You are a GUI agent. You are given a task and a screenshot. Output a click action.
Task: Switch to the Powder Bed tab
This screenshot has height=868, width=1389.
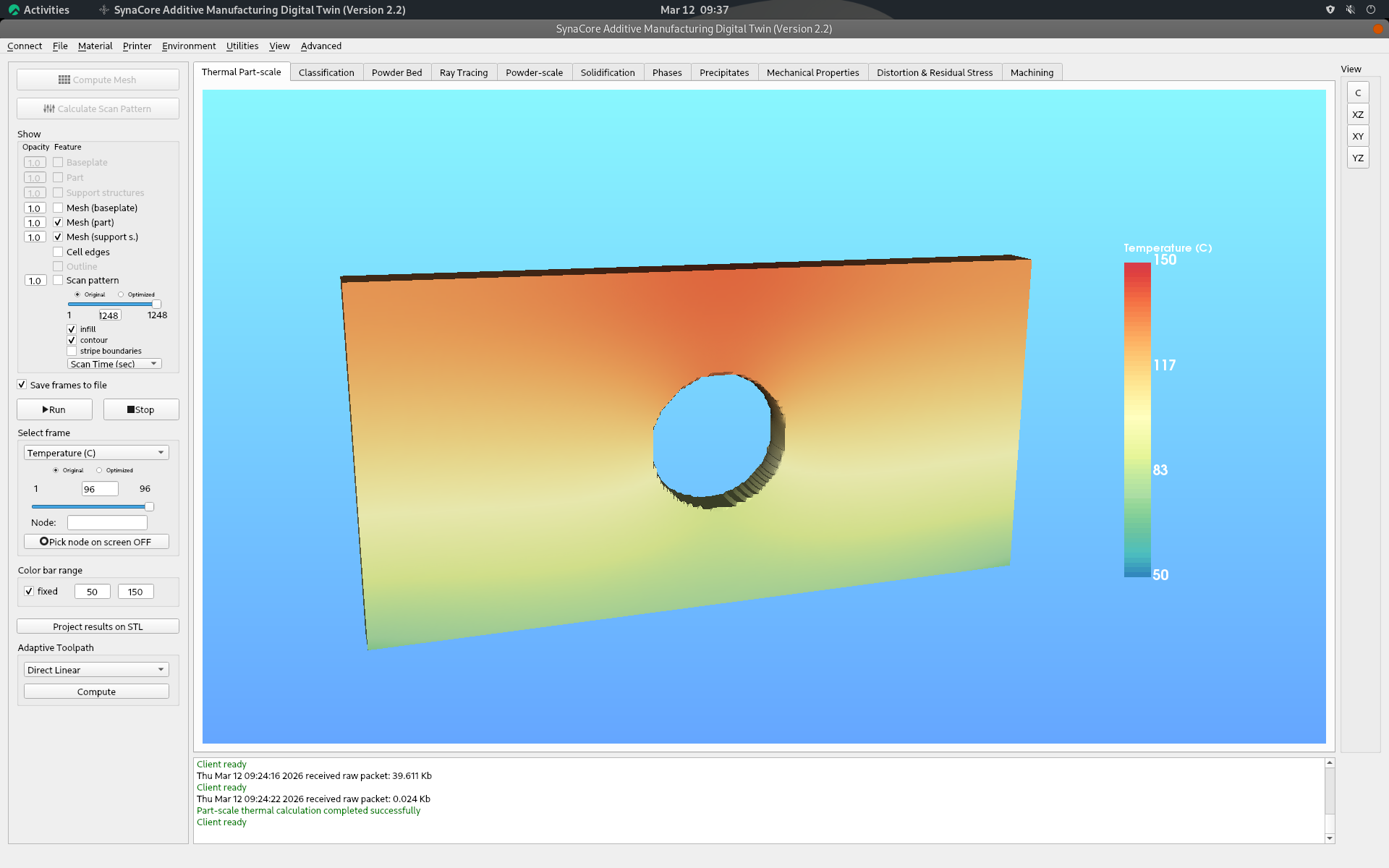pyautogui.click(x=396, y=72)
